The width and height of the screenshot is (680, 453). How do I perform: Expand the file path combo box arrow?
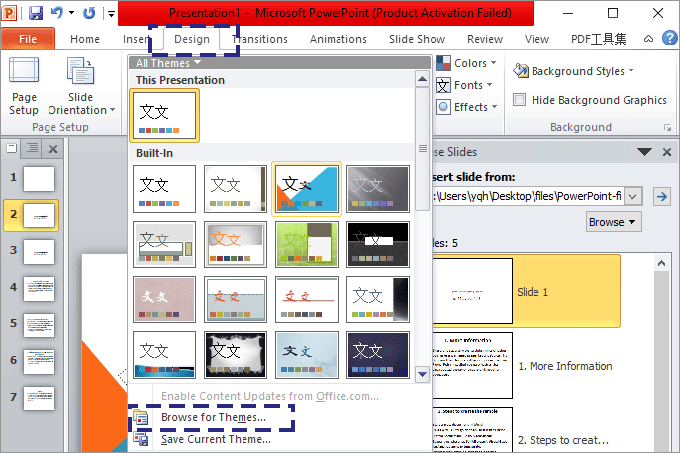(633, 196)
